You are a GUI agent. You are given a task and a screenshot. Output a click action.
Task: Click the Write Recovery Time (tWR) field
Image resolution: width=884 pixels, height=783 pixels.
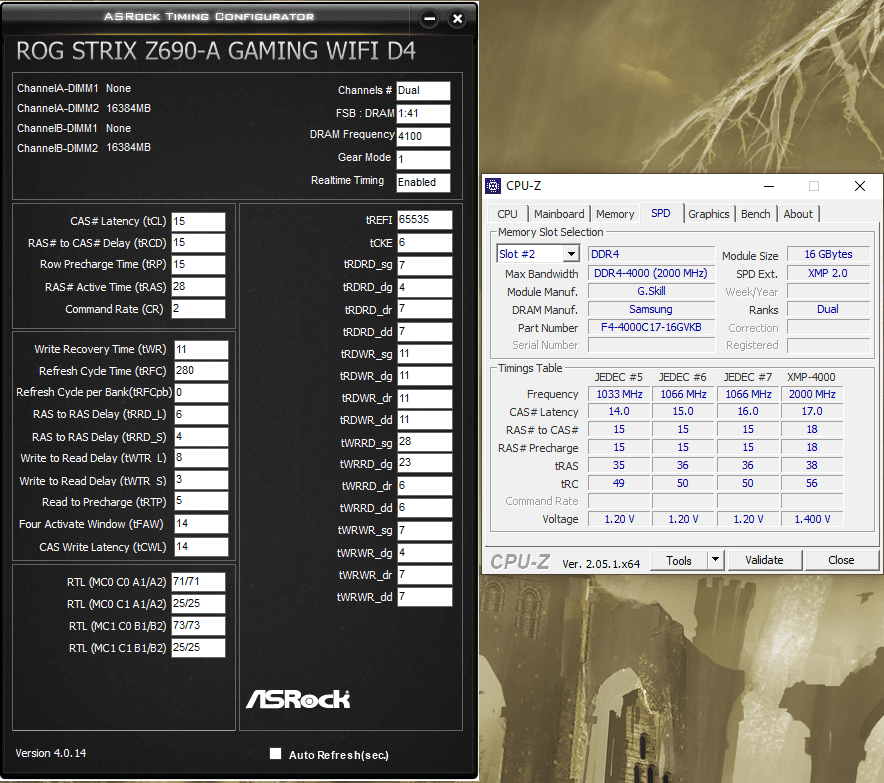(x=201, y=350)
